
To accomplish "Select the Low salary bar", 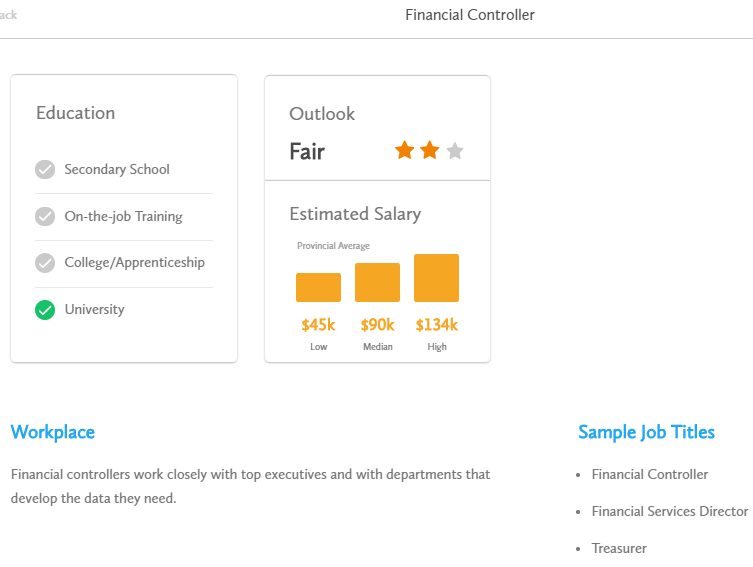I will point(318,287).
